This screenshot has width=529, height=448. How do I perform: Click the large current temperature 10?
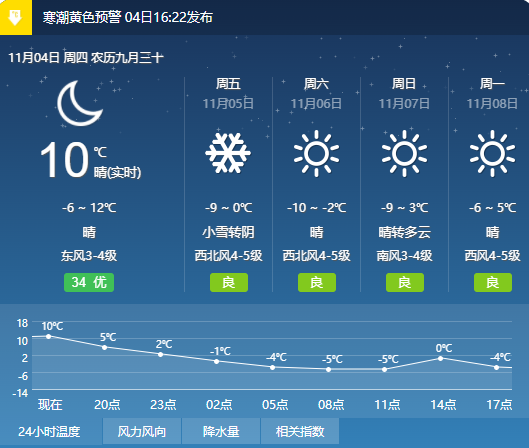pyautogui.click(x=64, y=159)
